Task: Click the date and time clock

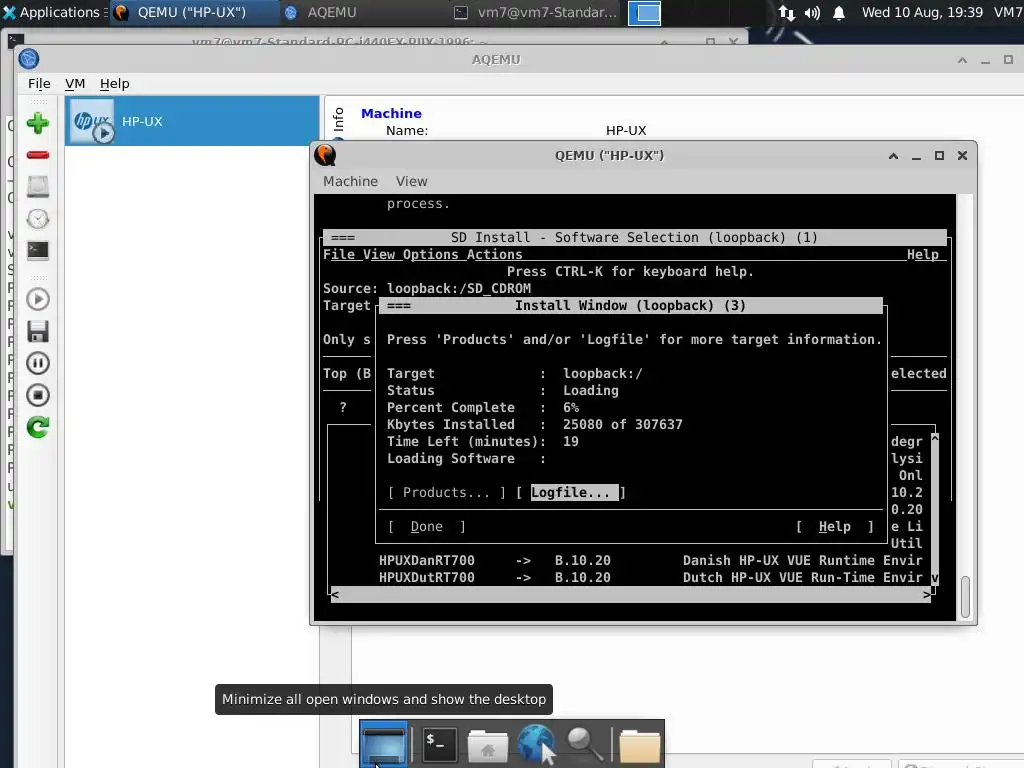Action: pyautogui.click(x=922, y=12)
